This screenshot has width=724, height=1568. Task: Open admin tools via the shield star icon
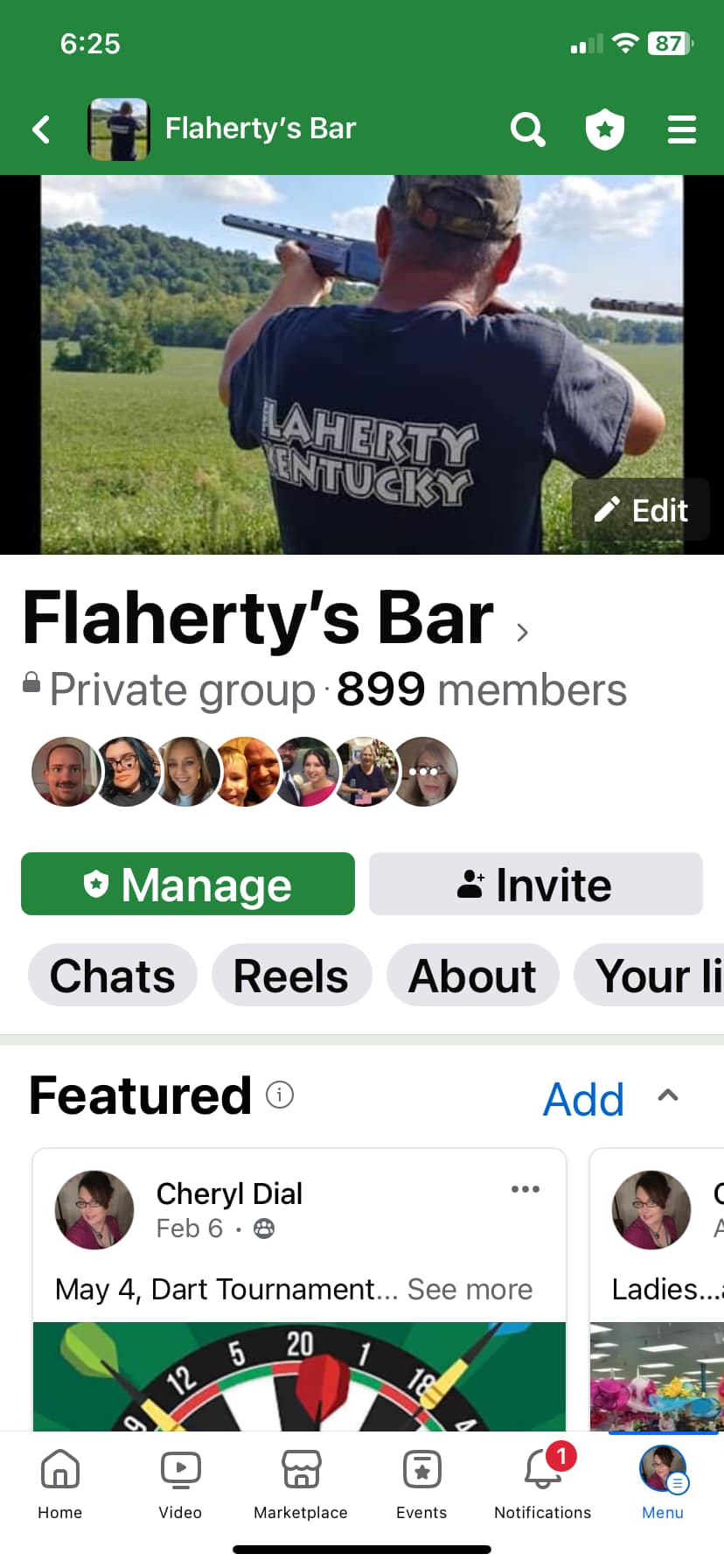[x=605, y=129]
